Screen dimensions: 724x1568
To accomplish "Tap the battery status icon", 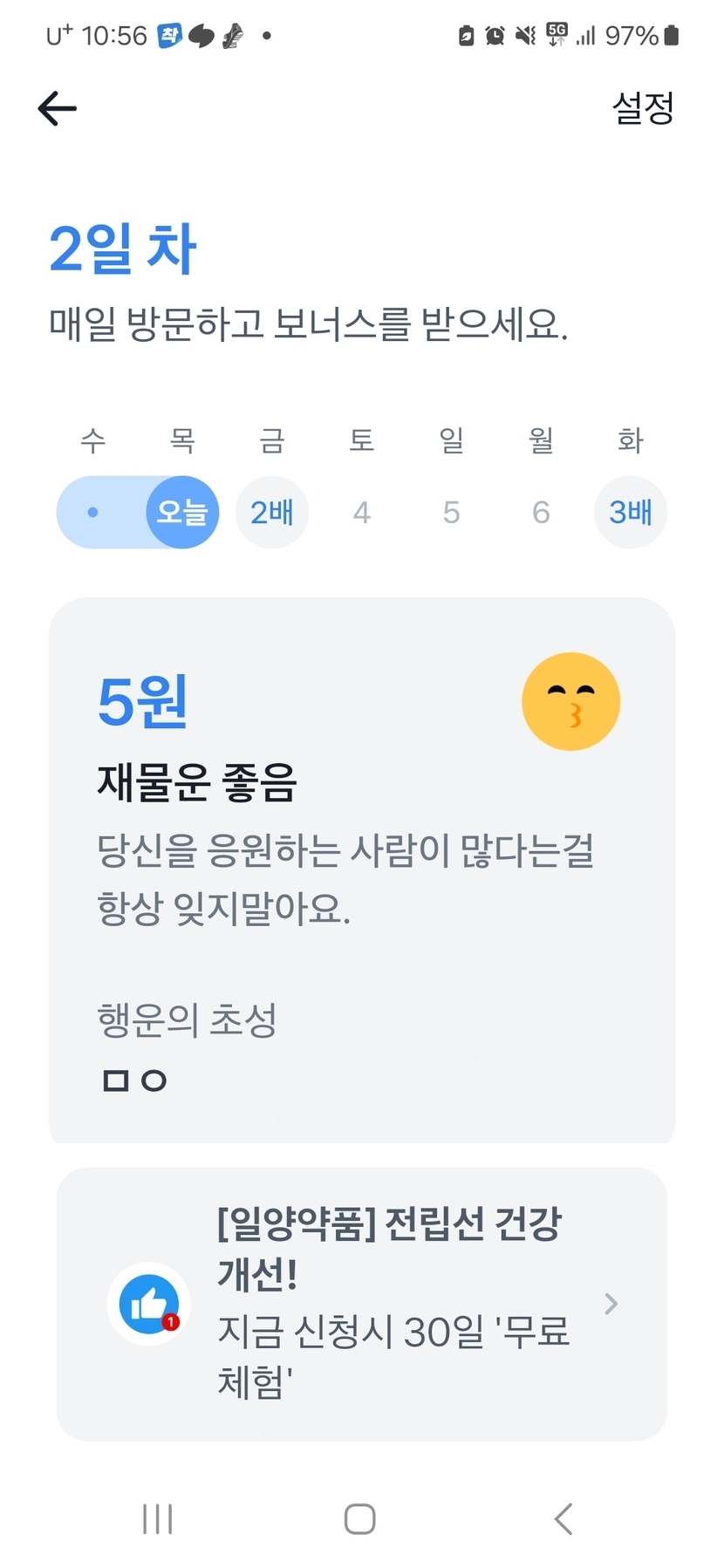I will pos(671,36).
